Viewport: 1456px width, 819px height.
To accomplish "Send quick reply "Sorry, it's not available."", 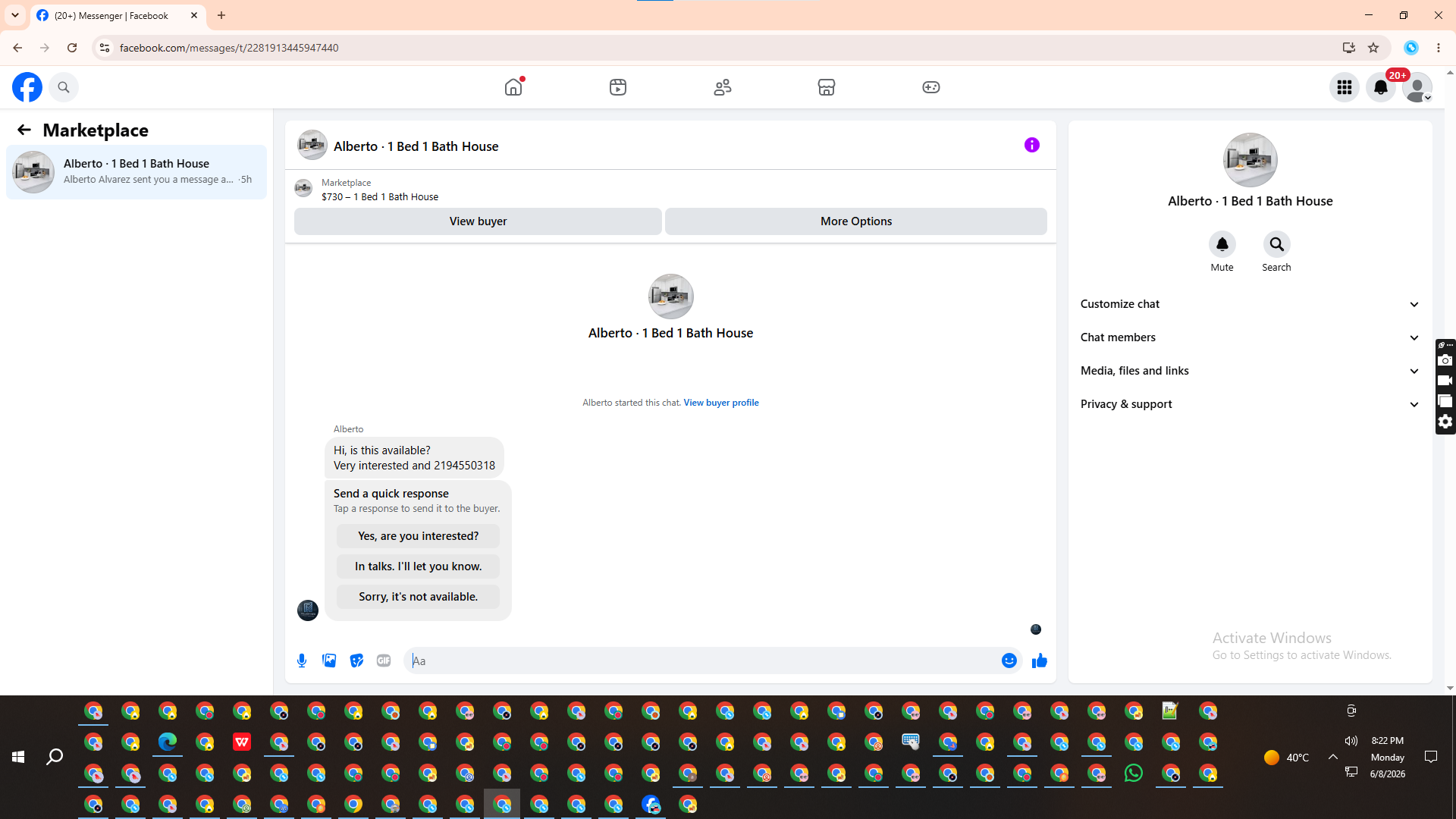I will pos(418,597).
